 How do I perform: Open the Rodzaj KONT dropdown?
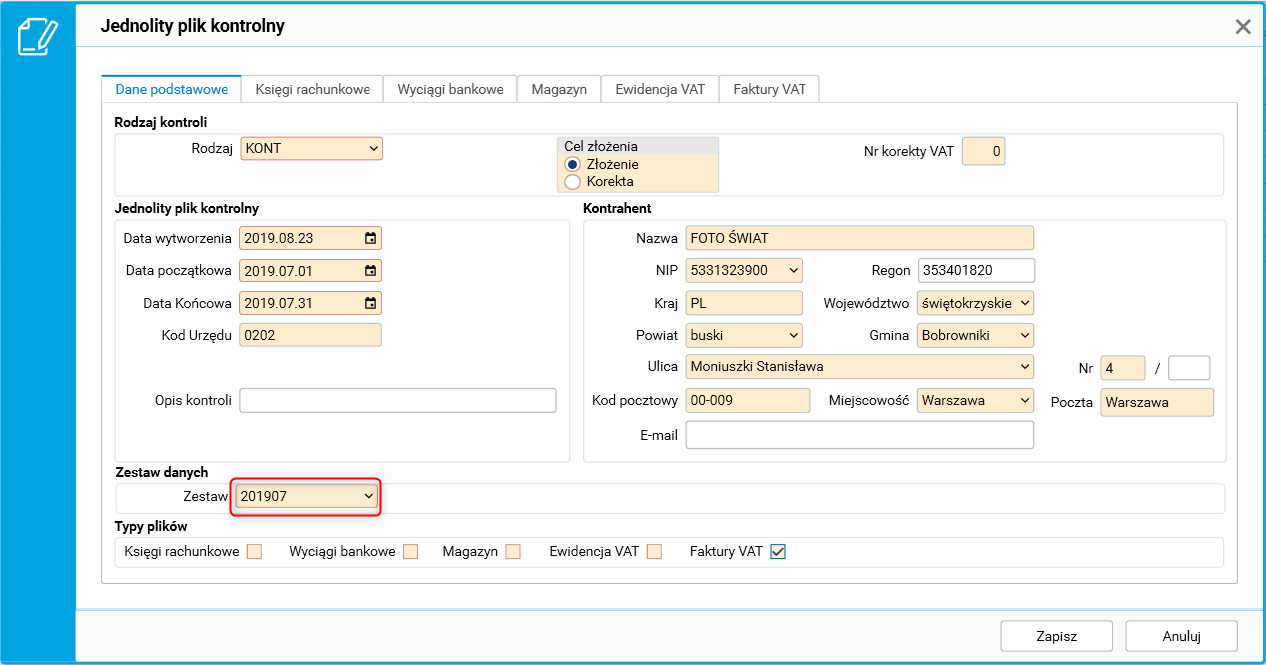point(312,148)
